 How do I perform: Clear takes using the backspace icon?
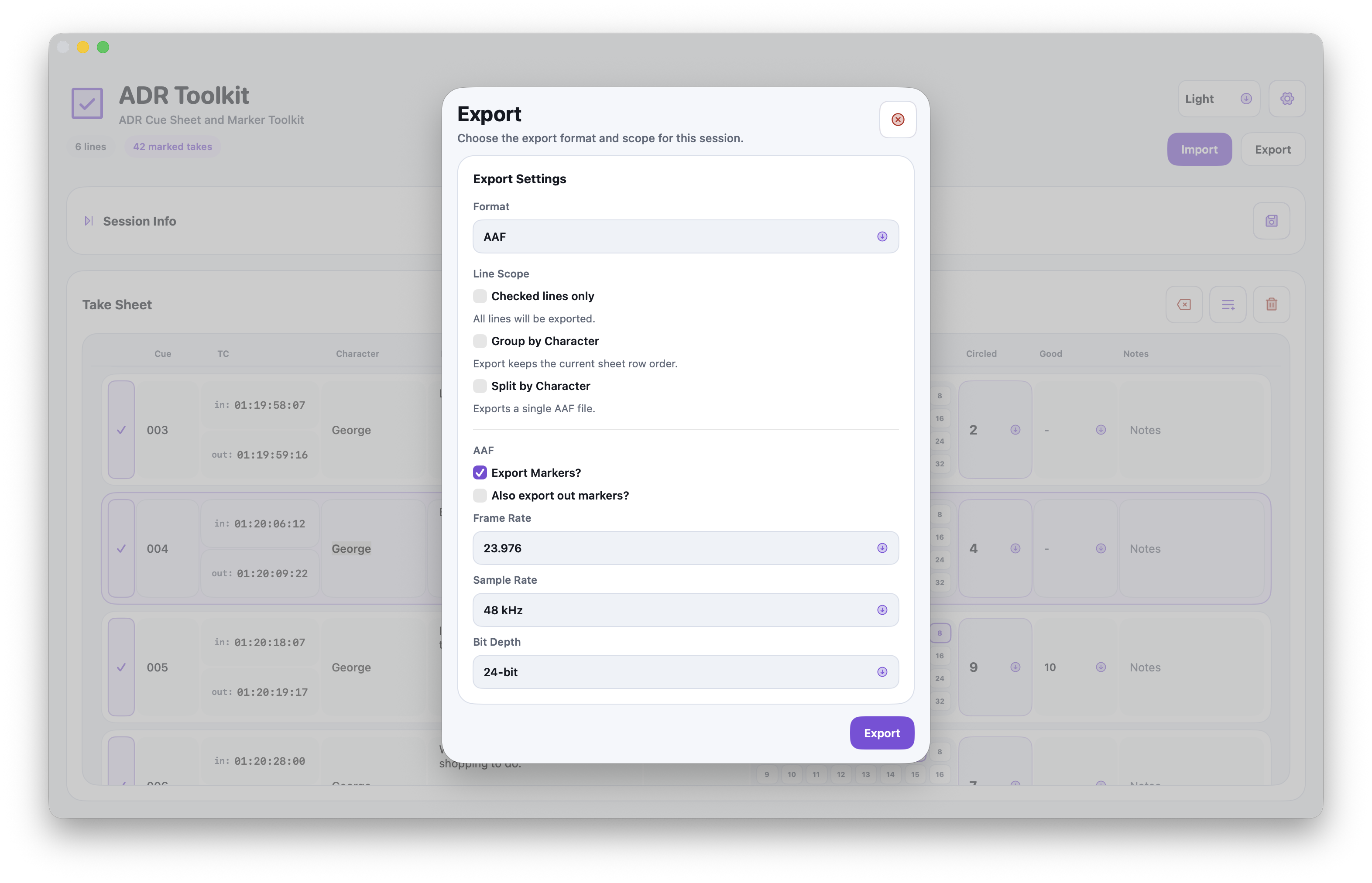tap(1184, 305)
